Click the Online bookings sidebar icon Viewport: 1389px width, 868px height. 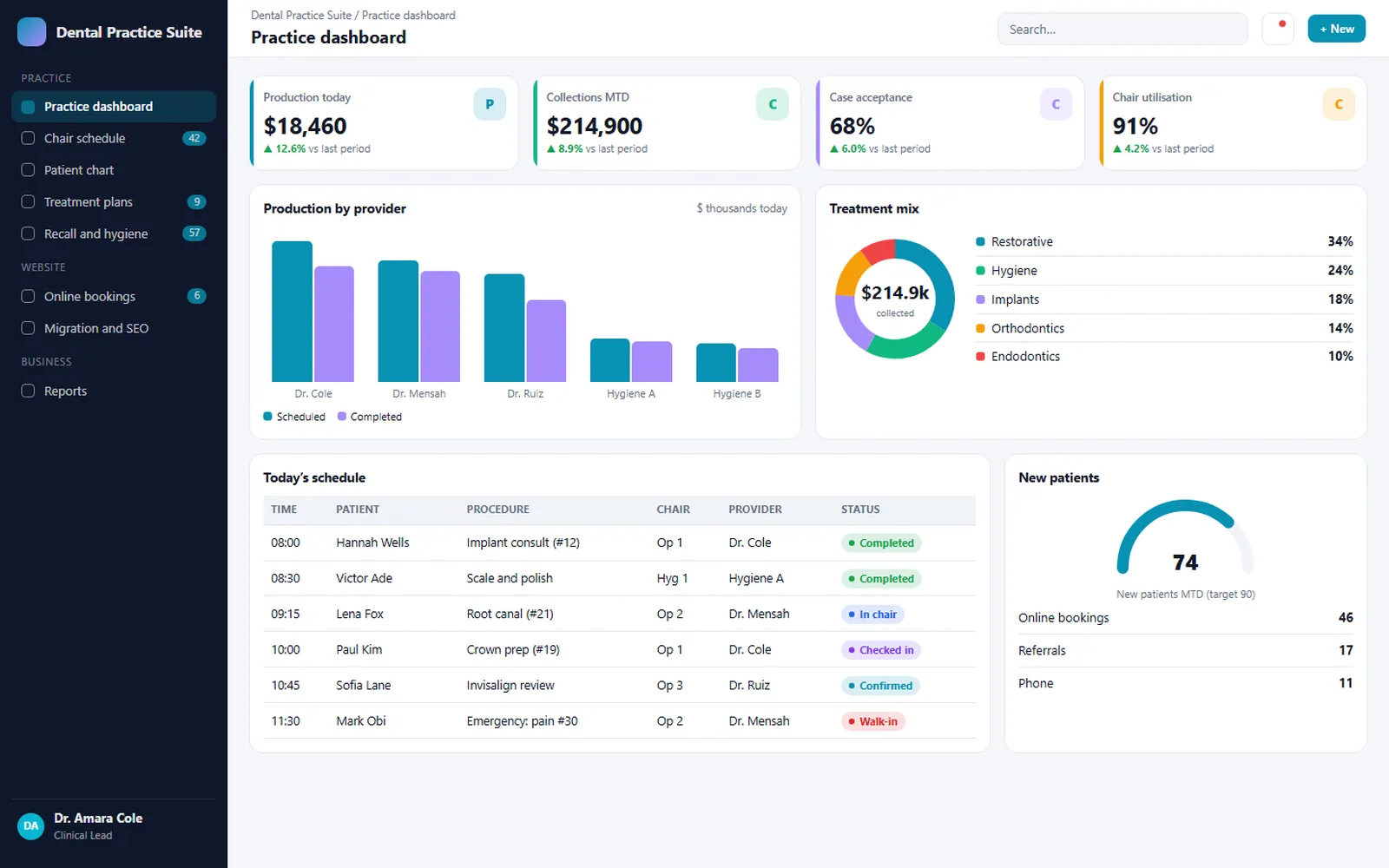[x=28, y=296]
